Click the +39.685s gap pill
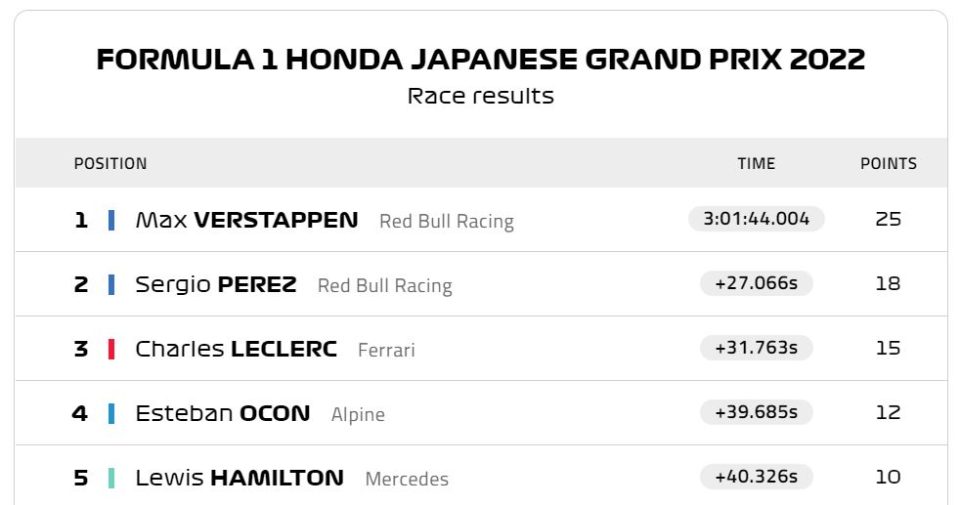The width and height of the screenshot is (960, 505). point(756,412)
